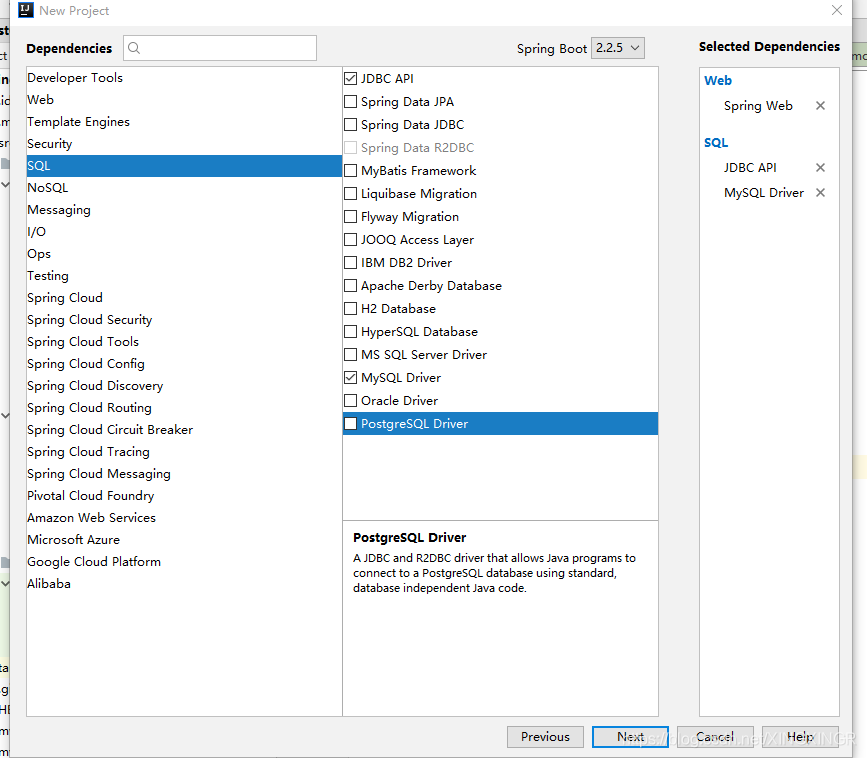Click the Spring Web selected dependency entry

pos(758,106)
